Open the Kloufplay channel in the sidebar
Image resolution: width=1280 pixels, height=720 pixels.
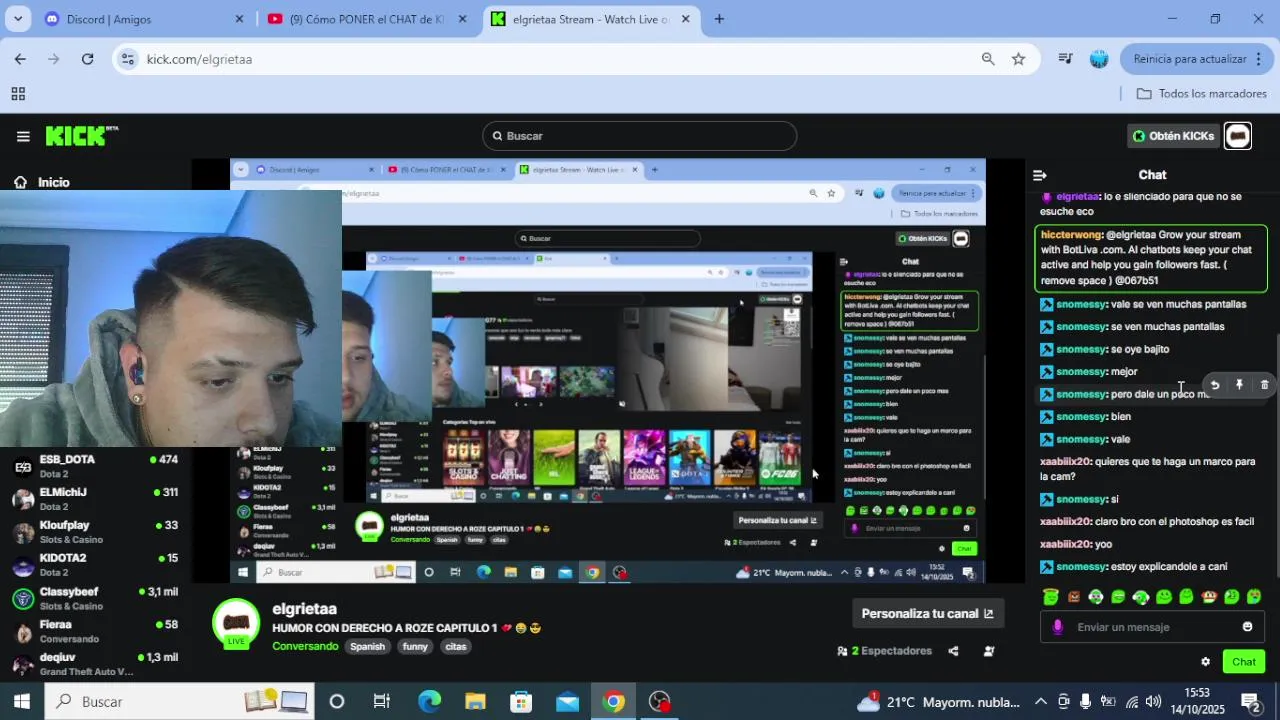tap(95, 532)
